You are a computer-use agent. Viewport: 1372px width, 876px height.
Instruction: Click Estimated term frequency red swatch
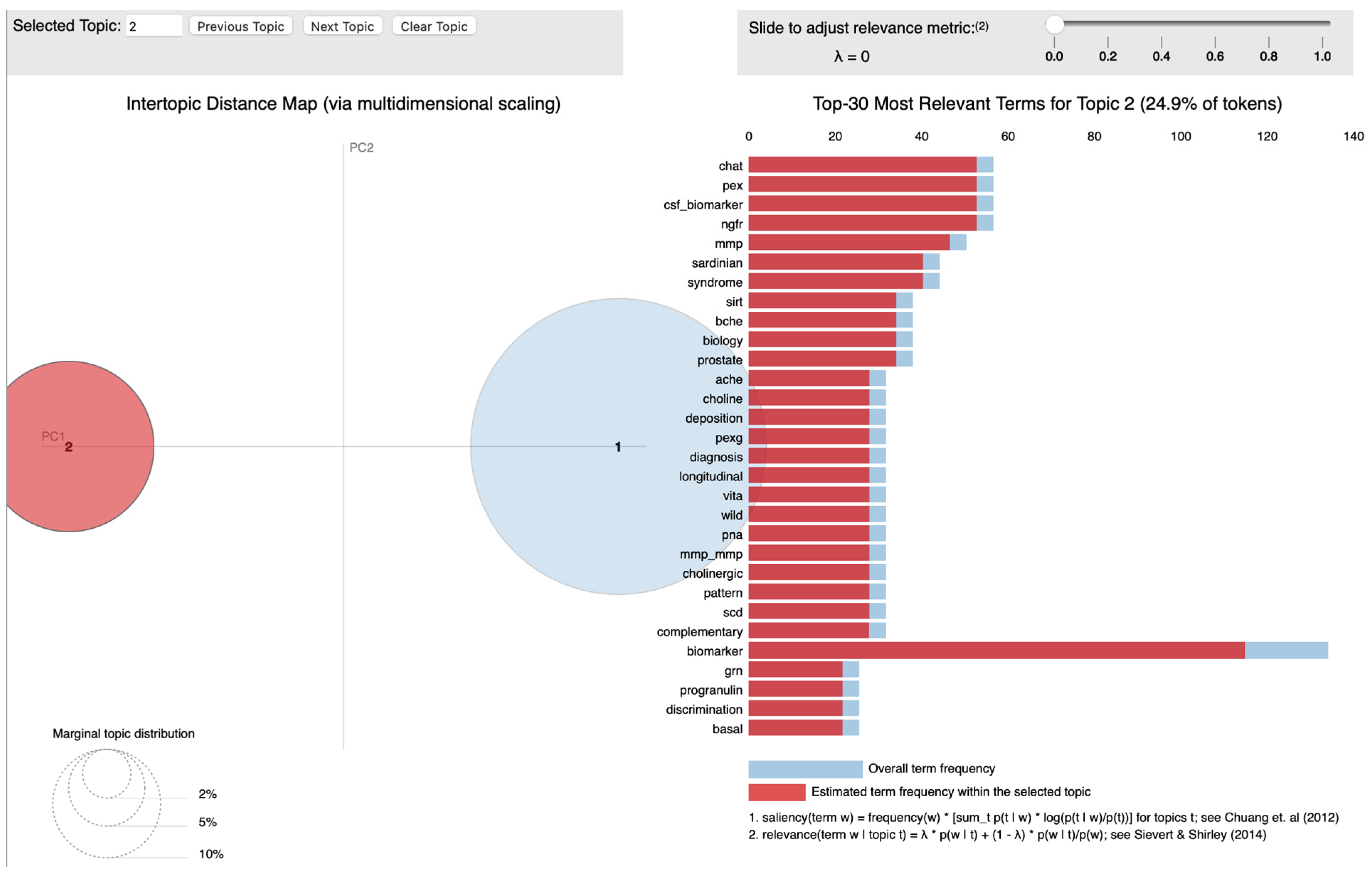(x=777, y=792)
